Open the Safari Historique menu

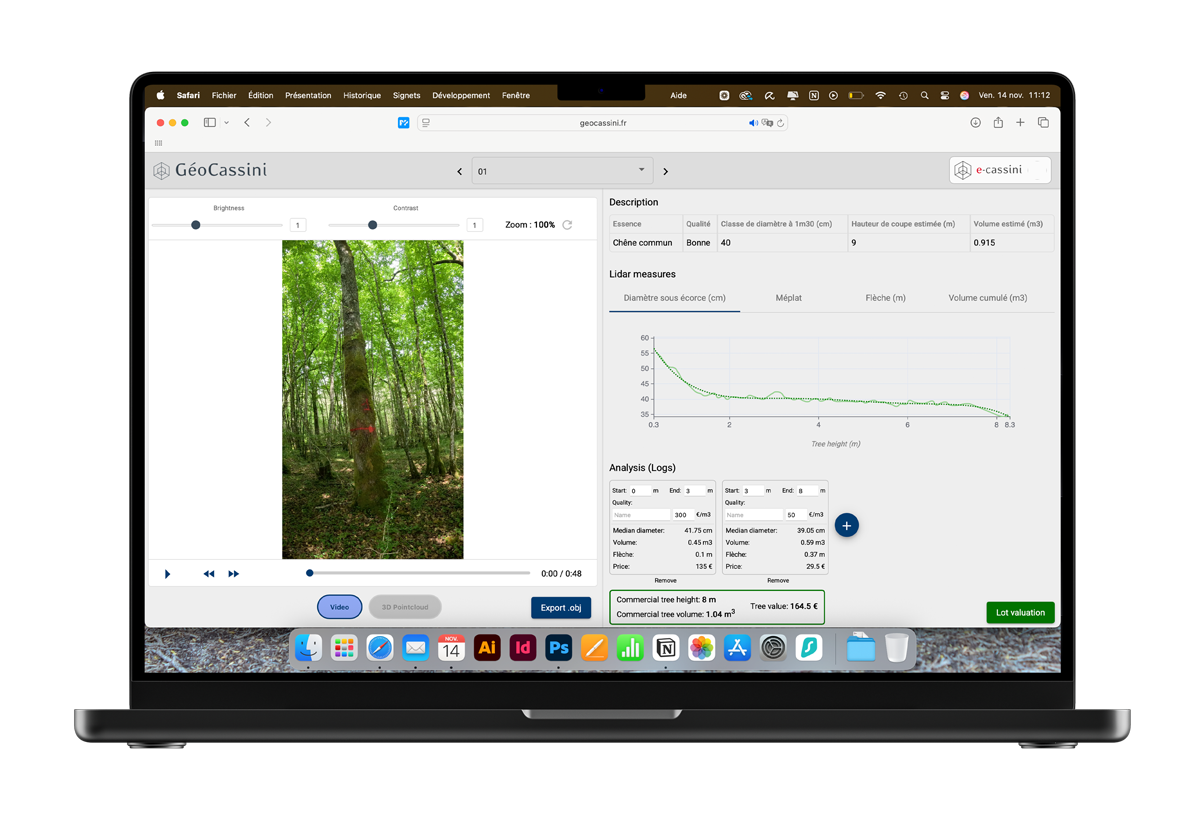point(362,95)
